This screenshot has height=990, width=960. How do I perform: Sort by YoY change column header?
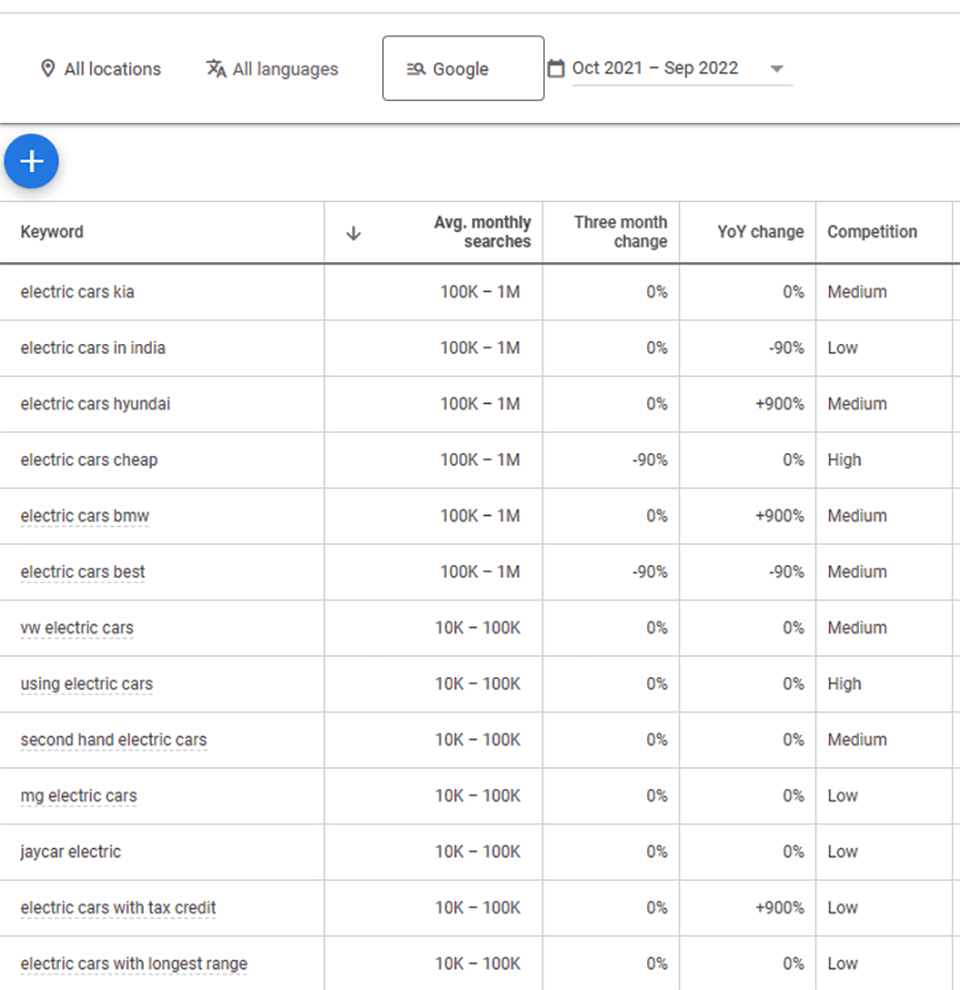[x=760, y=232]
